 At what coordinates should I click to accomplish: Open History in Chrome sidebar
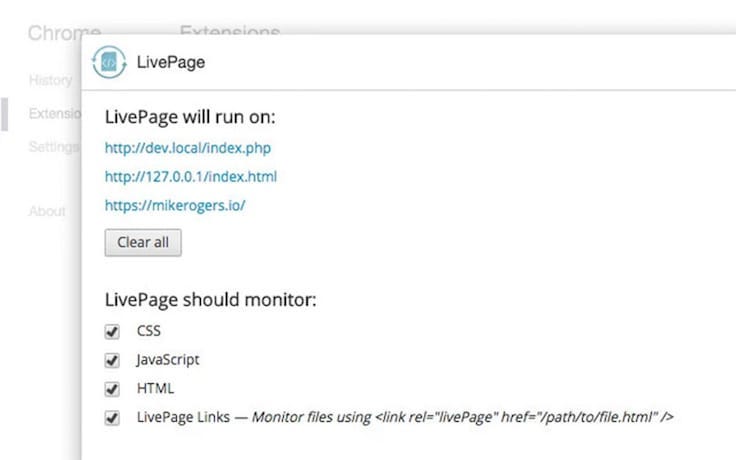click(x=50, y=80)
